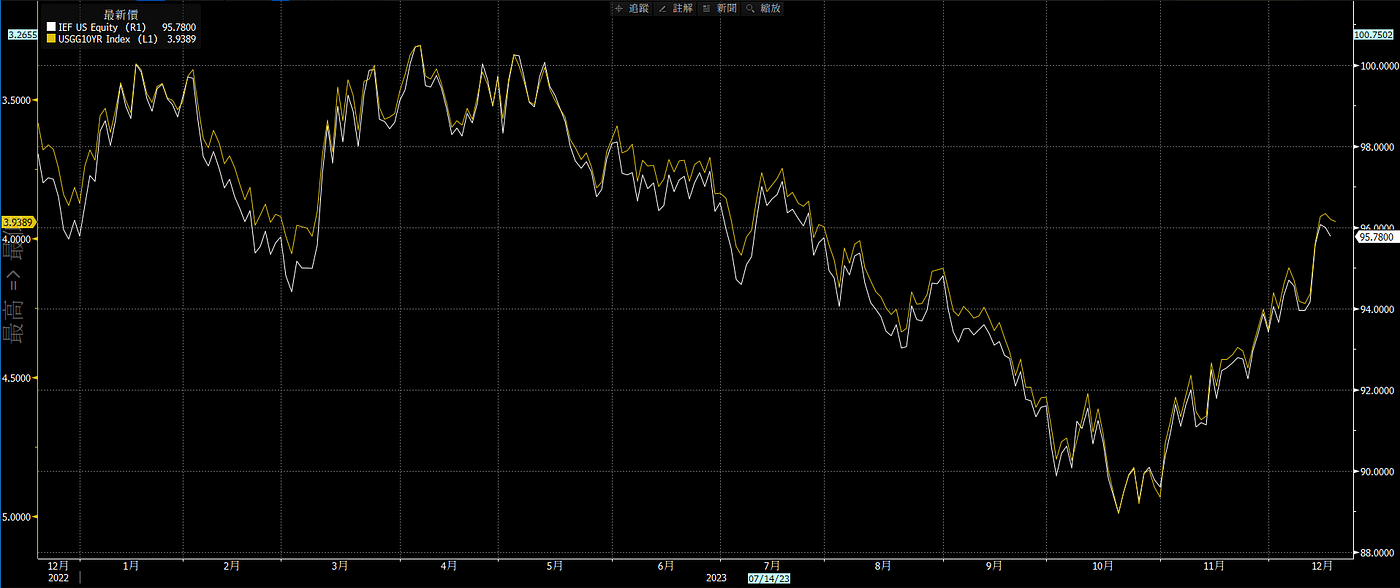The height and width of the screenshot is (588, 1400).
Task: Select the 07/14/23 date marker on time axis
Action: 768,578
